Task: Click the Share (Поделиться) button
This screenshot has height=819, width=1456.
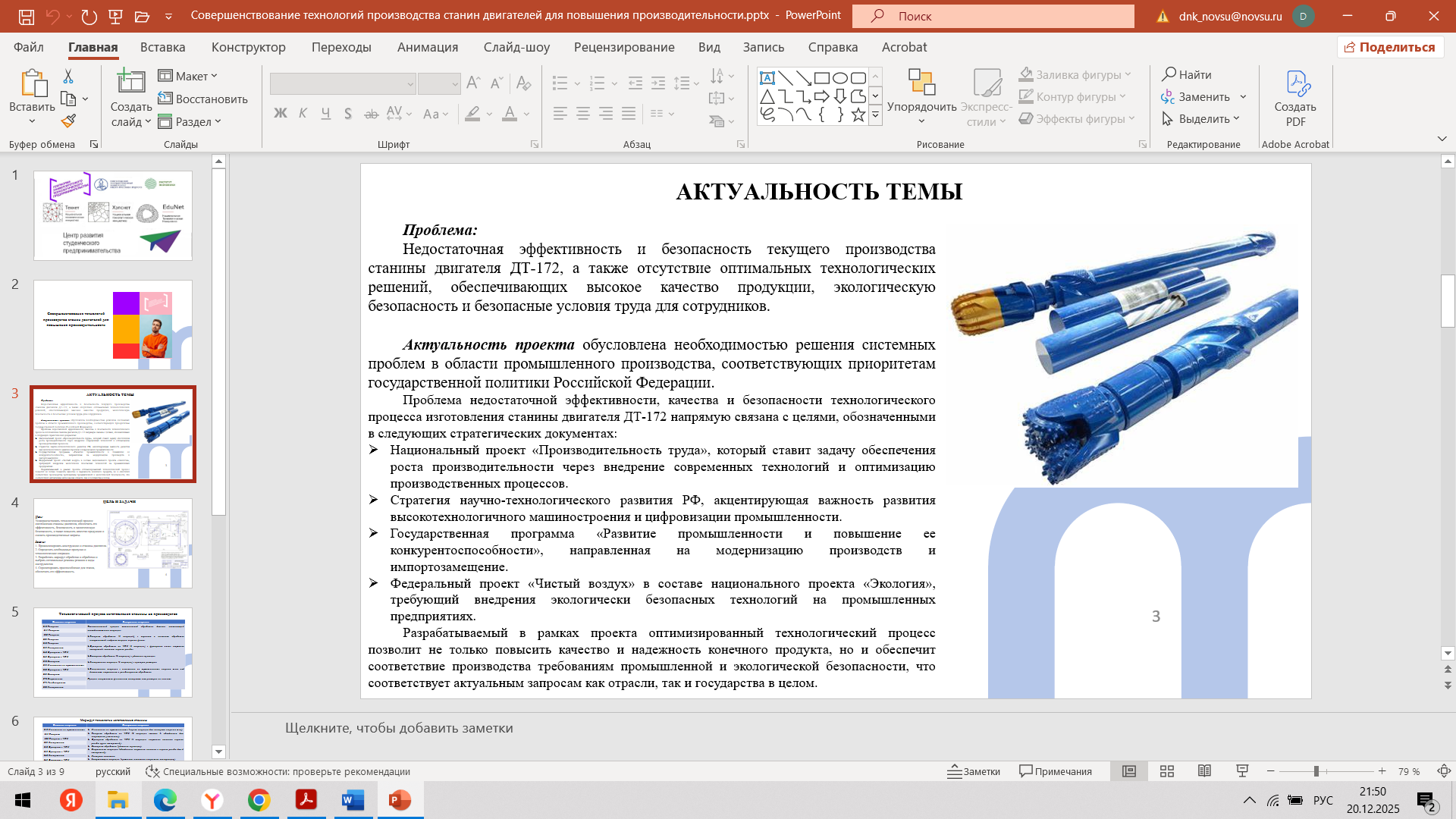Action: click(1390, 47)
